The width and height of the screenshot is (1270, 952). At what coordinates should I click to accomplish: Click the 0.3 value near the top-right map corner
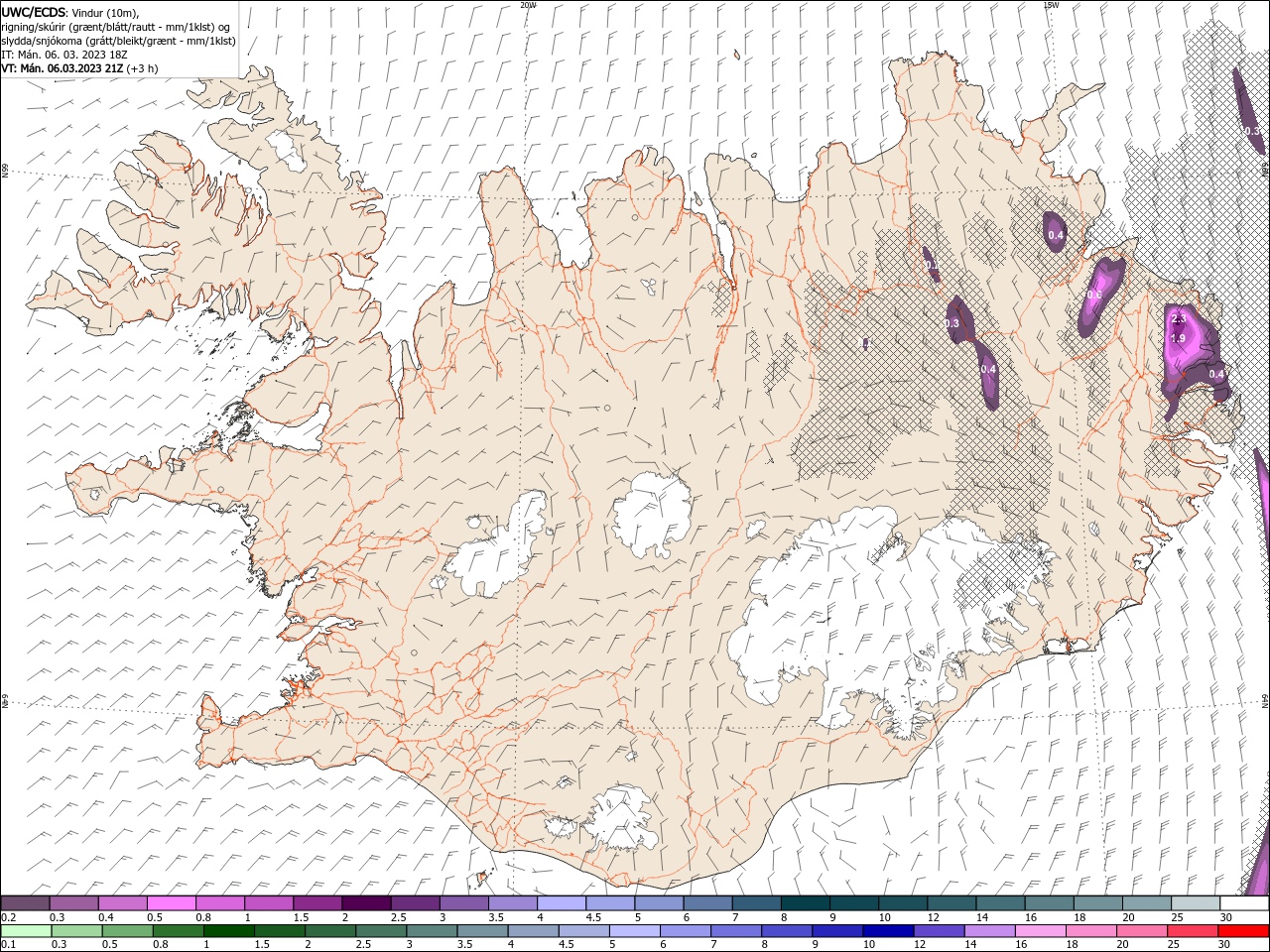(x=1252, y=130)
